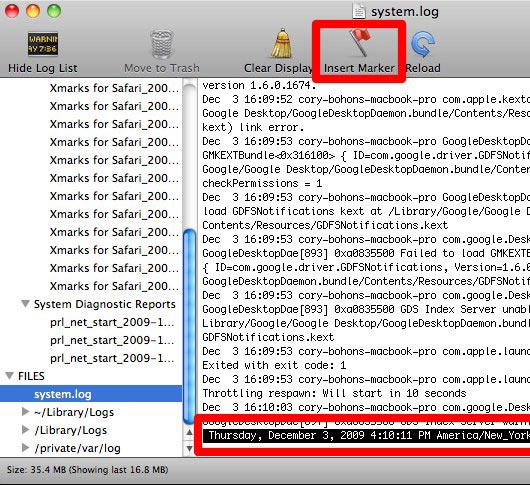This screenshot has height=485, width=530.
Task: Click the Hide Log List icon
Action: (x=43, y=44)
